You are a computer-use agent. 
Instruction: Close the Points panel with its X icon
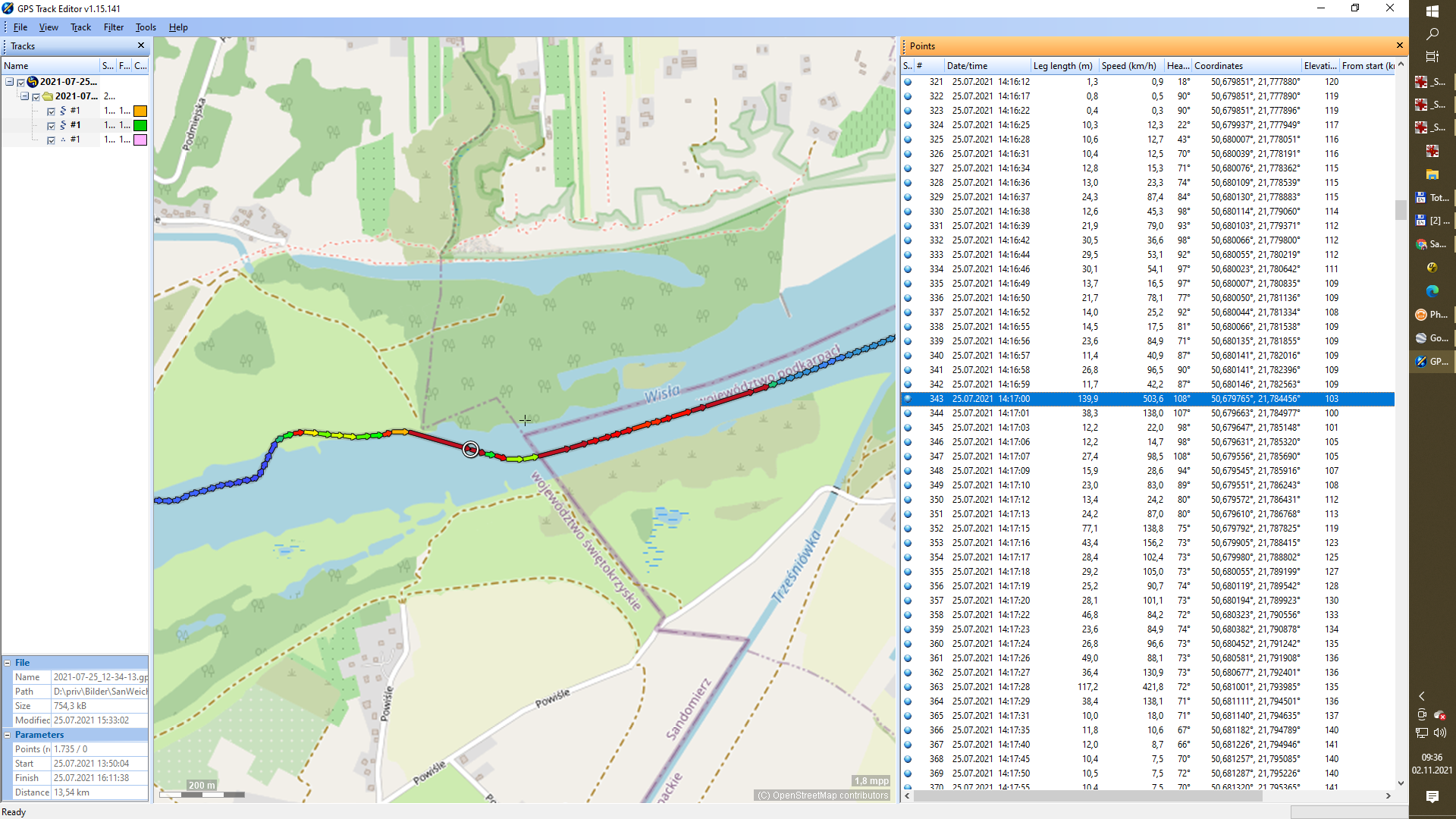[x=1400, y=45]
